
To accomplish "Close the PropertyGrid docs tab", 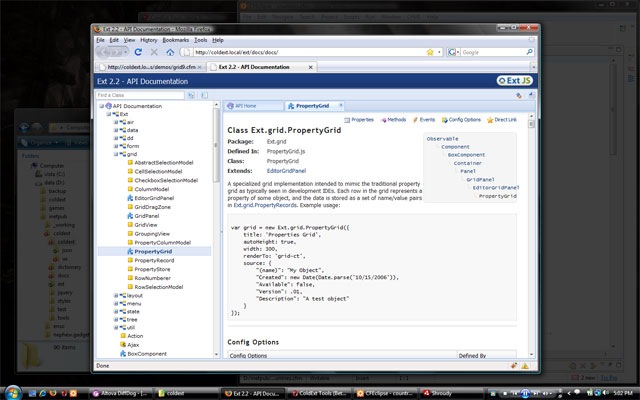I will (341, 105).
